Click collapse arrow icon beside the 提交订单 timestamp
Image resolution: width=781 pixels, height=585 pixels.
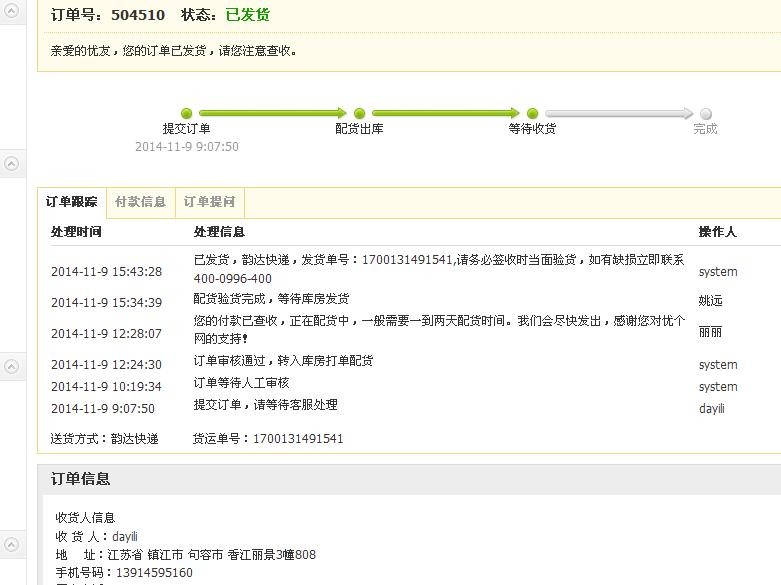point(11,163)
